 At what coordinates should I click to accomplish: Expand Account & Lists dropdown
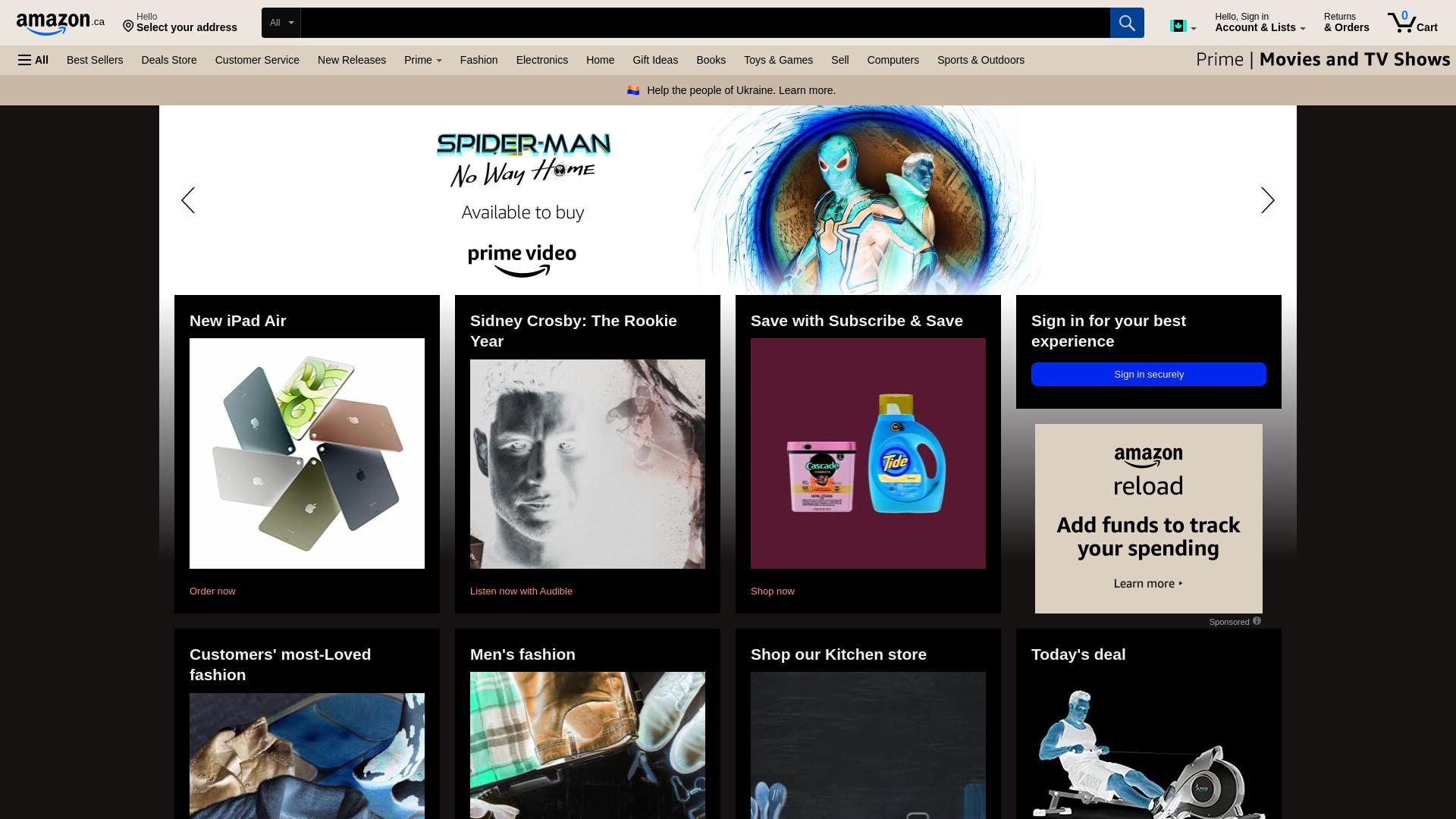pos(1260,23)
